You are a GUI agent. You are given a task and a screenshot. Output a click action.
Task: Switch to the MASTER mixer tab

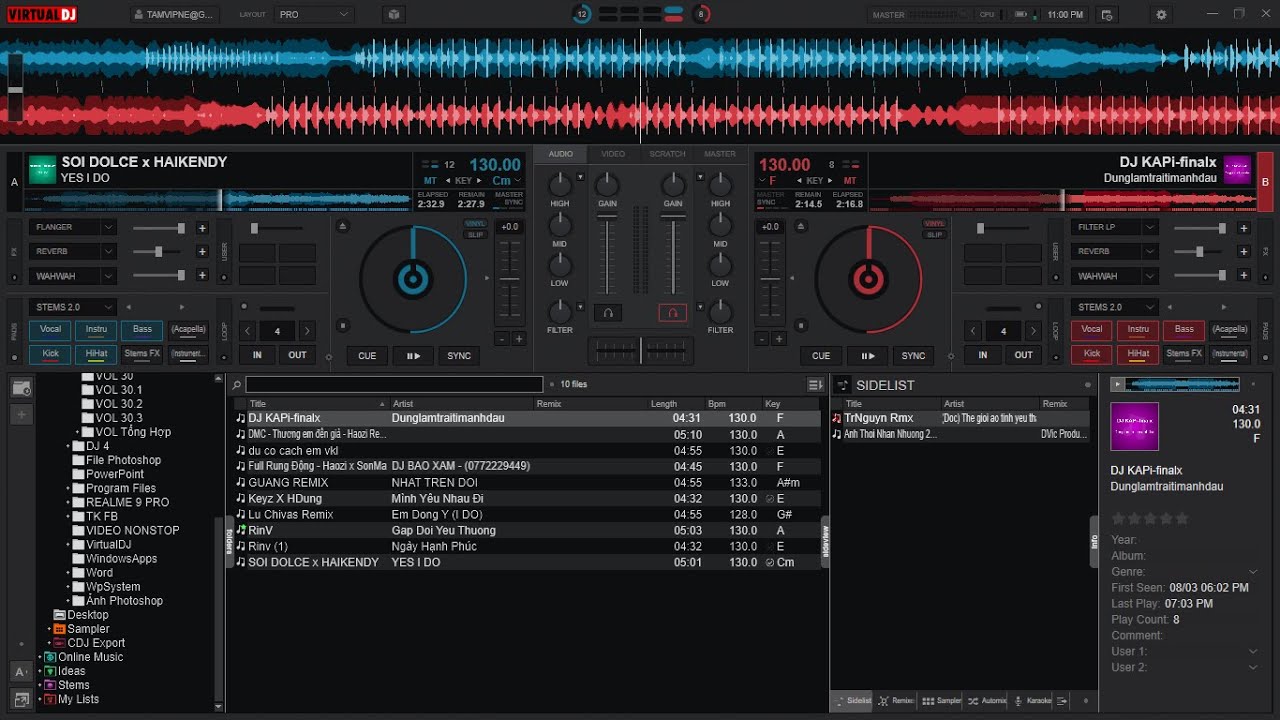(x=720, y=154)
